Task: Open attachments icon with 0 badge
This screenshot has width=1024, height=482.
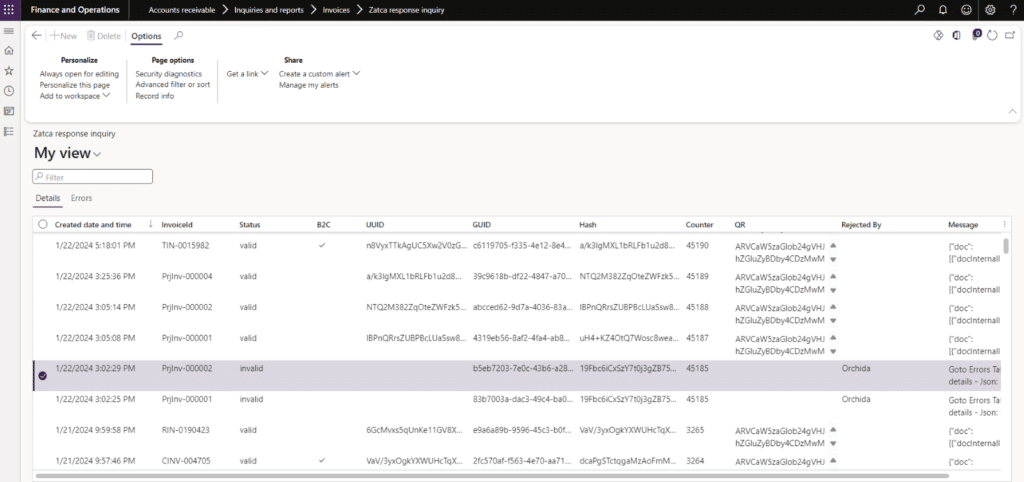Action: tap(976, 35)
